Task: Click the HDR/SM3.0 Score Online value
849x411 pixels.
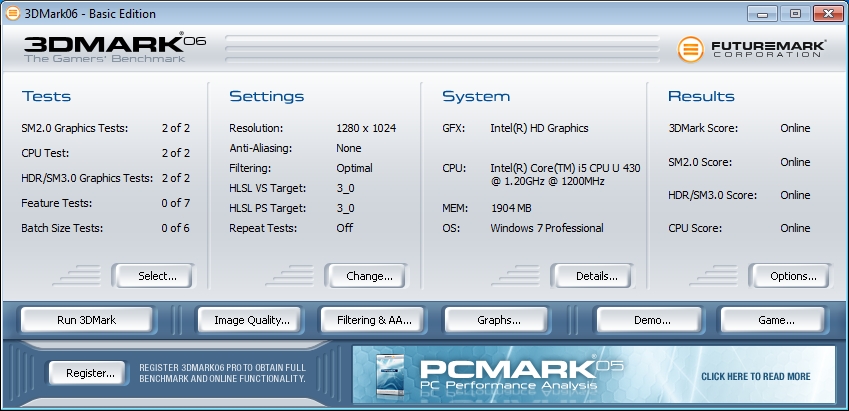Action: [x=795, y=195]
